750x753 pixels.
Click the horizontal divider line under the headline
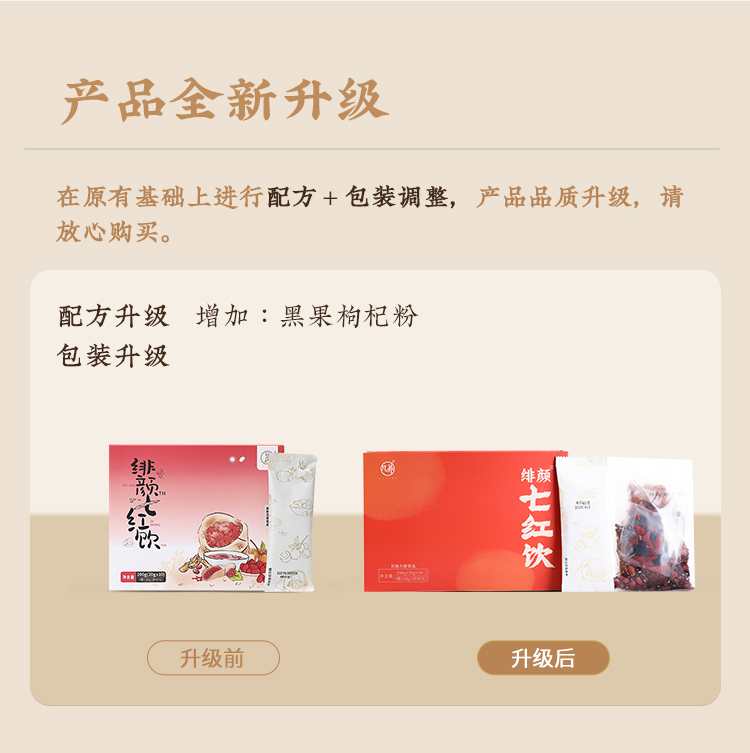click(x=372, y=149)
